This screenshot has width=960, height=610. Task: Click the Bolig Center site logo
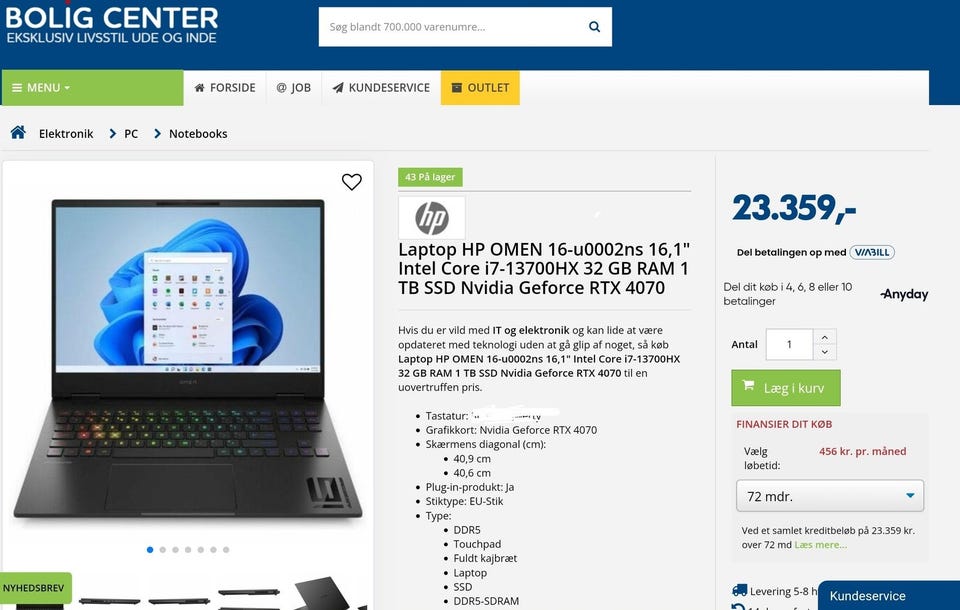111,24
